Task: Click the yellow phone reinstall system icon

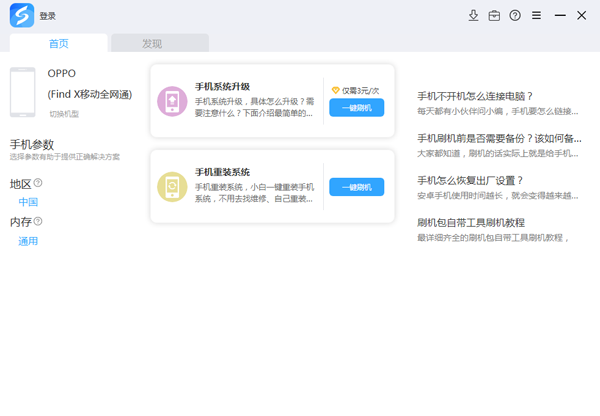Action: click(172, 187)
